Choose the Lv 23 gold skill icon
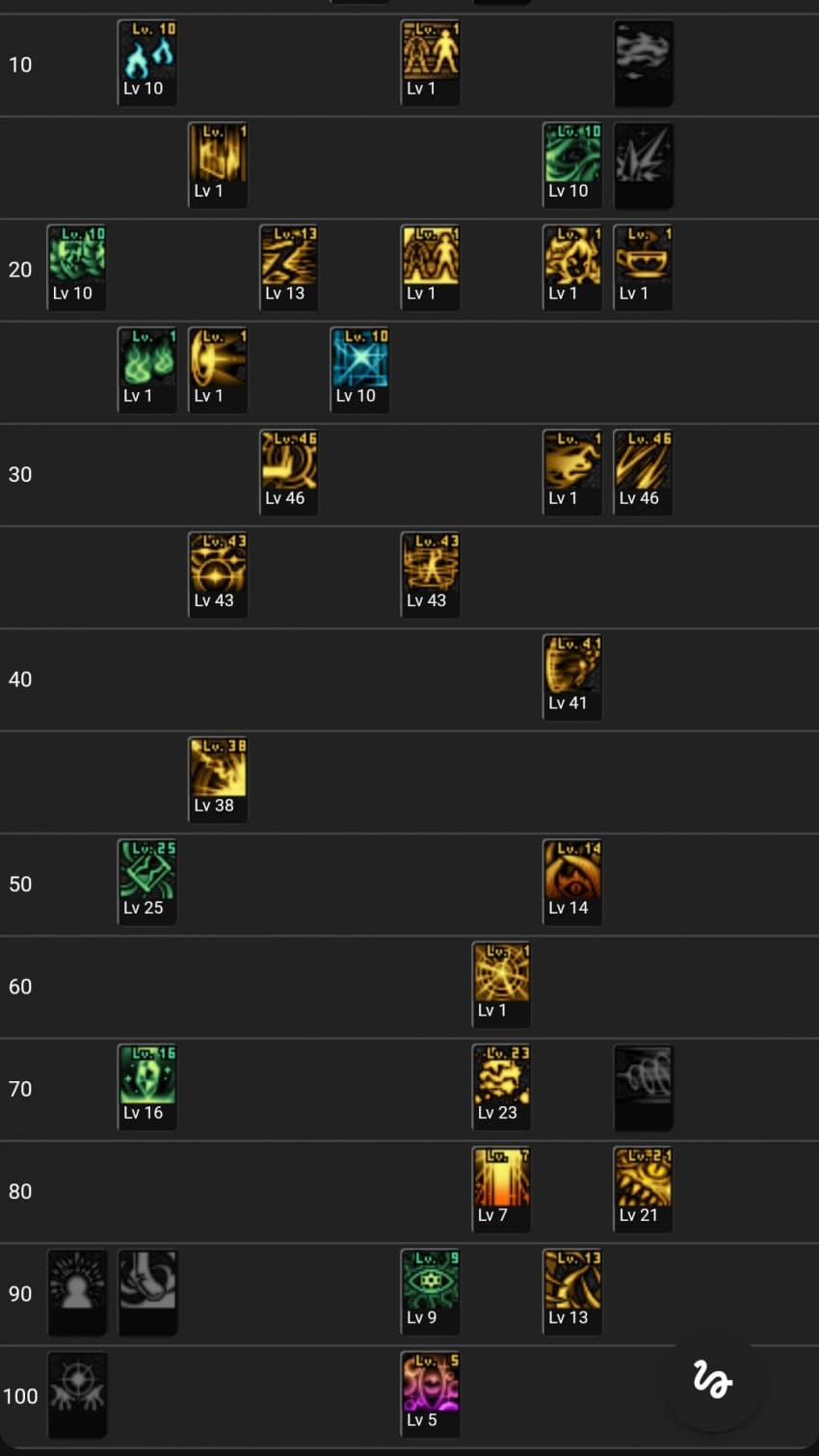Image resolution: width=819 pixels, height=1456 pixels. click(x=501, y=1087)
